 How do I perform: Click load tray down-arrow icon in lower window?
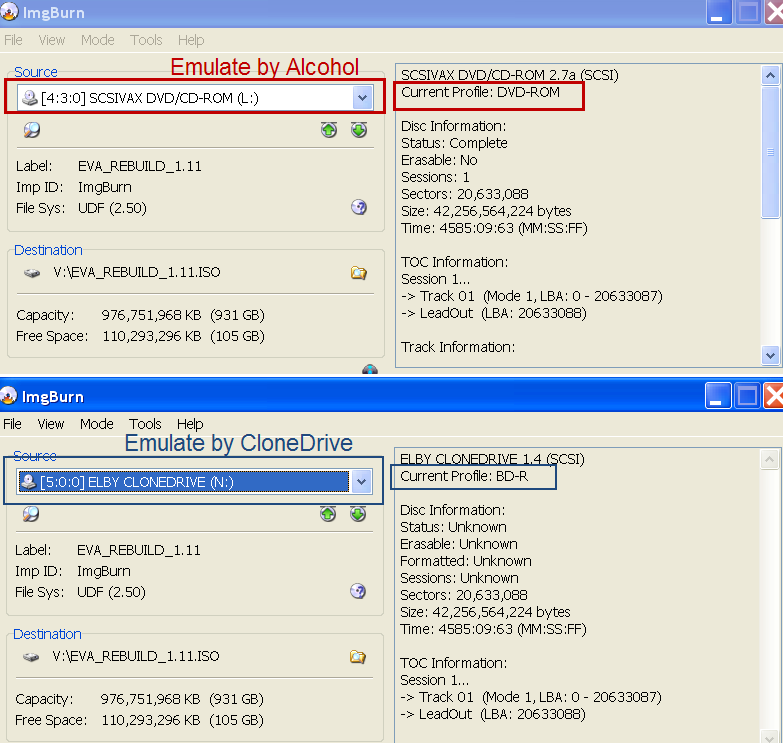coord(358,514)
